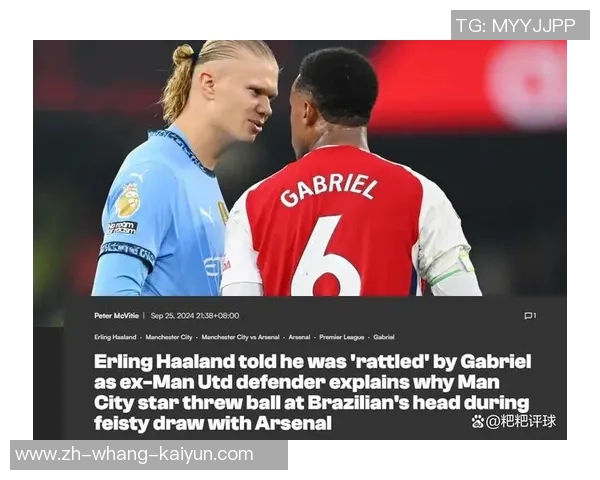600x480 pixels.
Task: Open the Erling Haaland tag
Action: pyautogui.click(x=115, y=337)
